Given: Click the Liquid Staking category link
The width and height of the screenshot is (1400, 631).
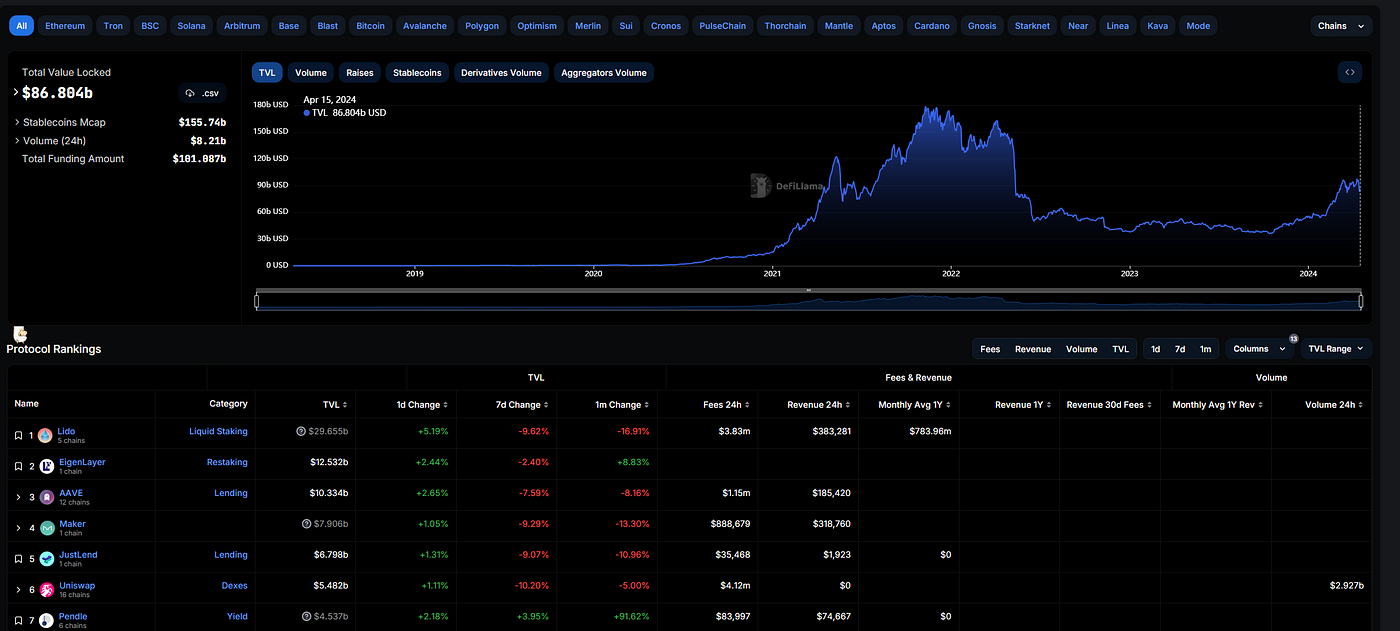Looking at the screenshot, I should click(x=218, y=432).
